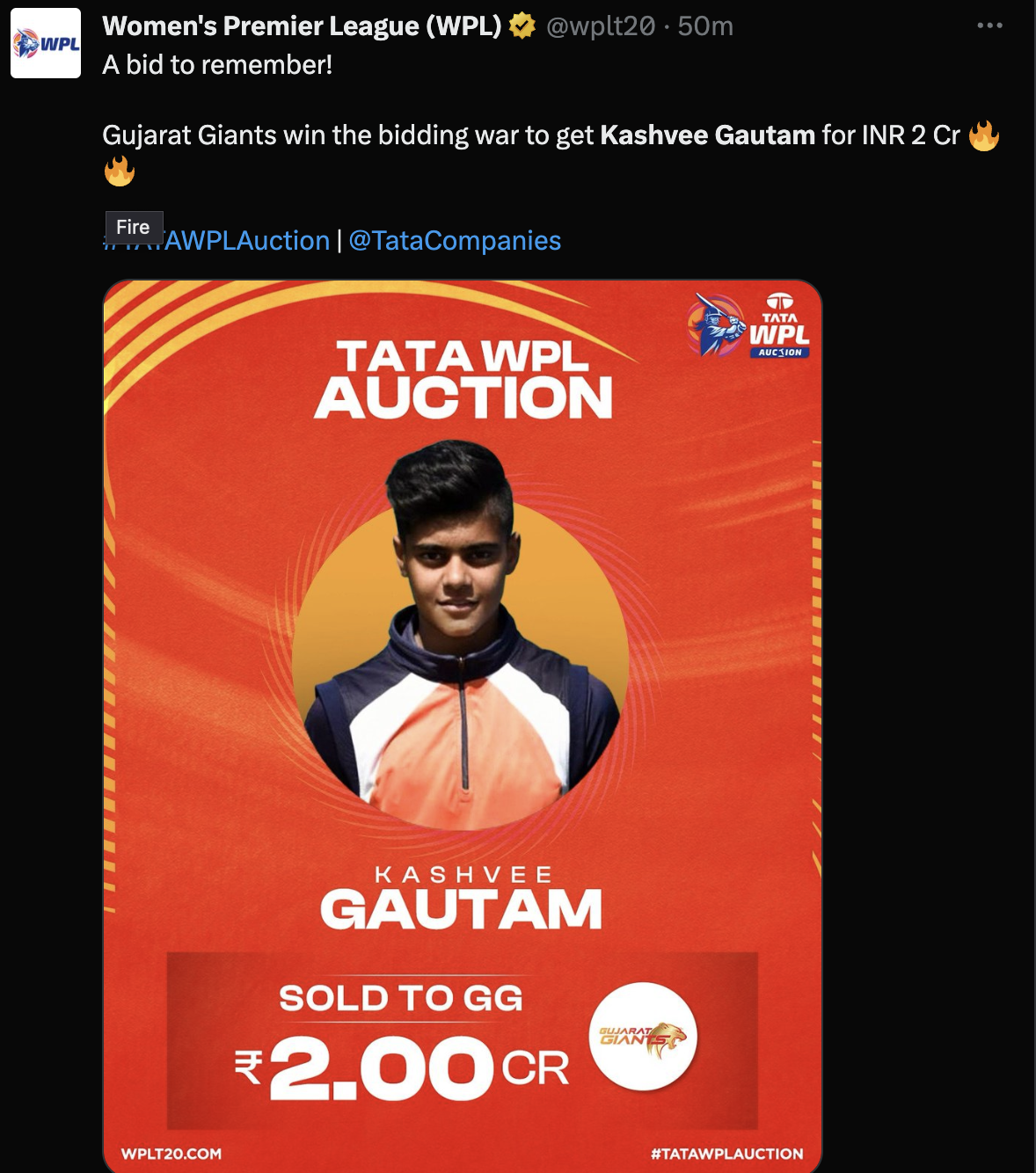Open the #TATAWPLAuction hashtag link
Screen dimensions: 1036x1173
(x=216, y=241)
